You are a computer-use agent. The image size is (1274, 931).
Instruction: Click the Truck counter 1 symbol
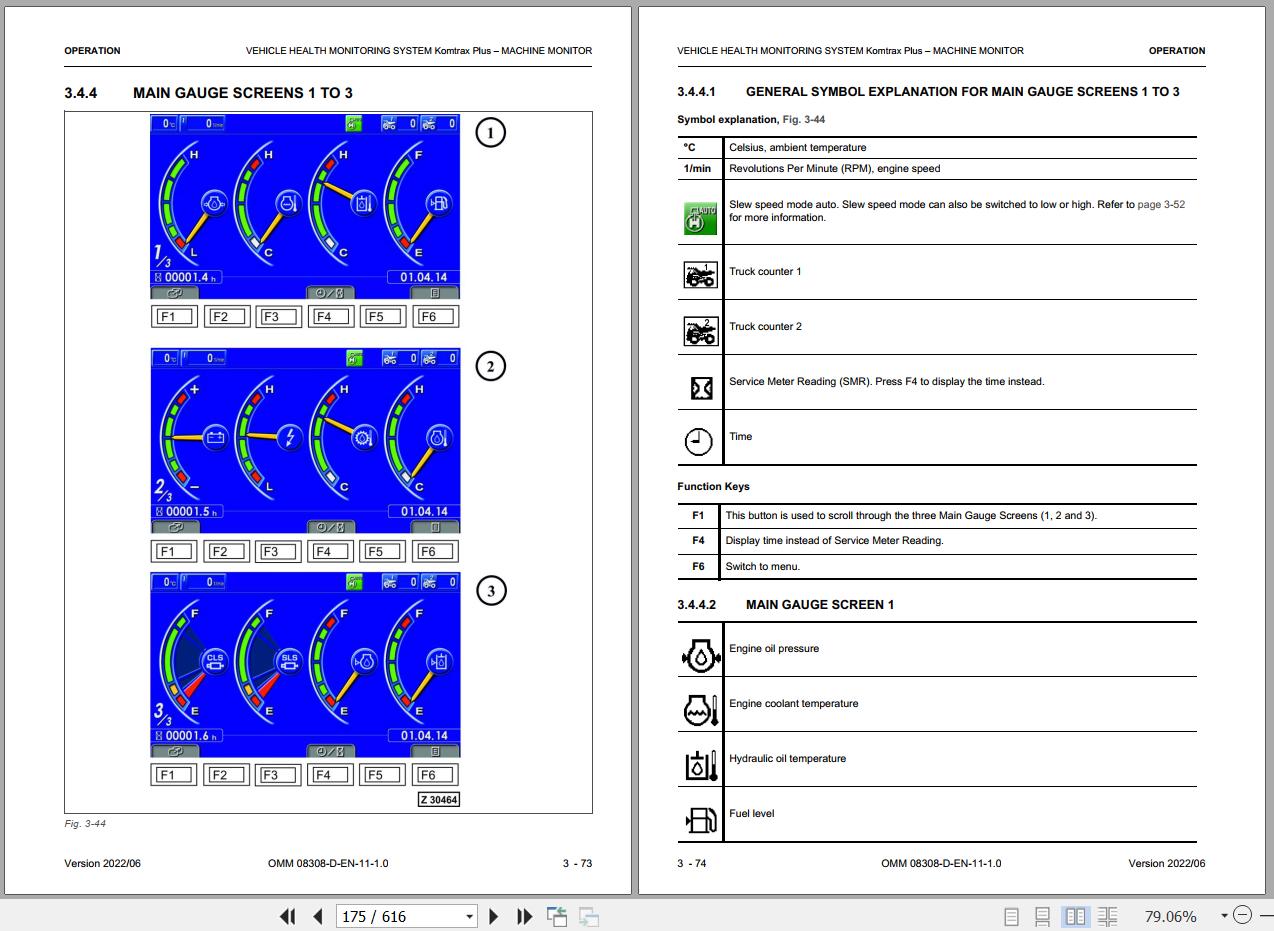700,273
